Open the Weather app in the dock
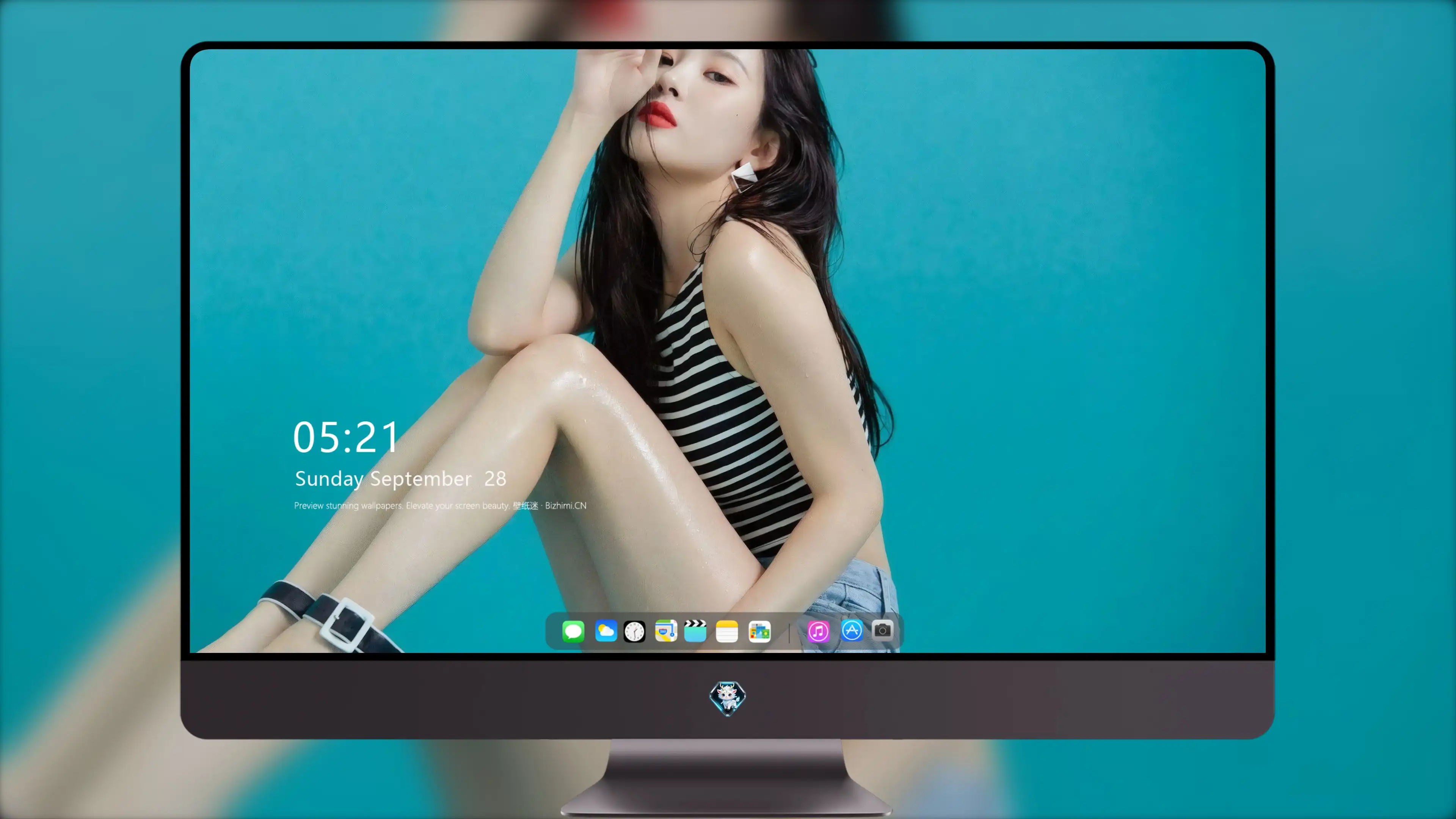The width and height of the screenshot is (1456, 819). click(x=606, y=631)
